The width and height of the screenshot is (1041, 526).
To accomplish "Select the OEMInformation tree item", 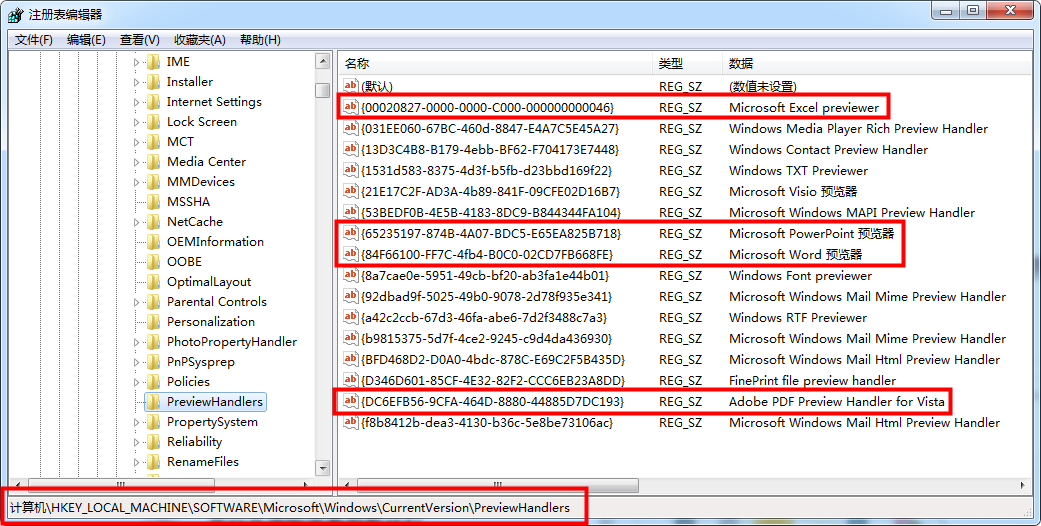I will coord(215,242).
